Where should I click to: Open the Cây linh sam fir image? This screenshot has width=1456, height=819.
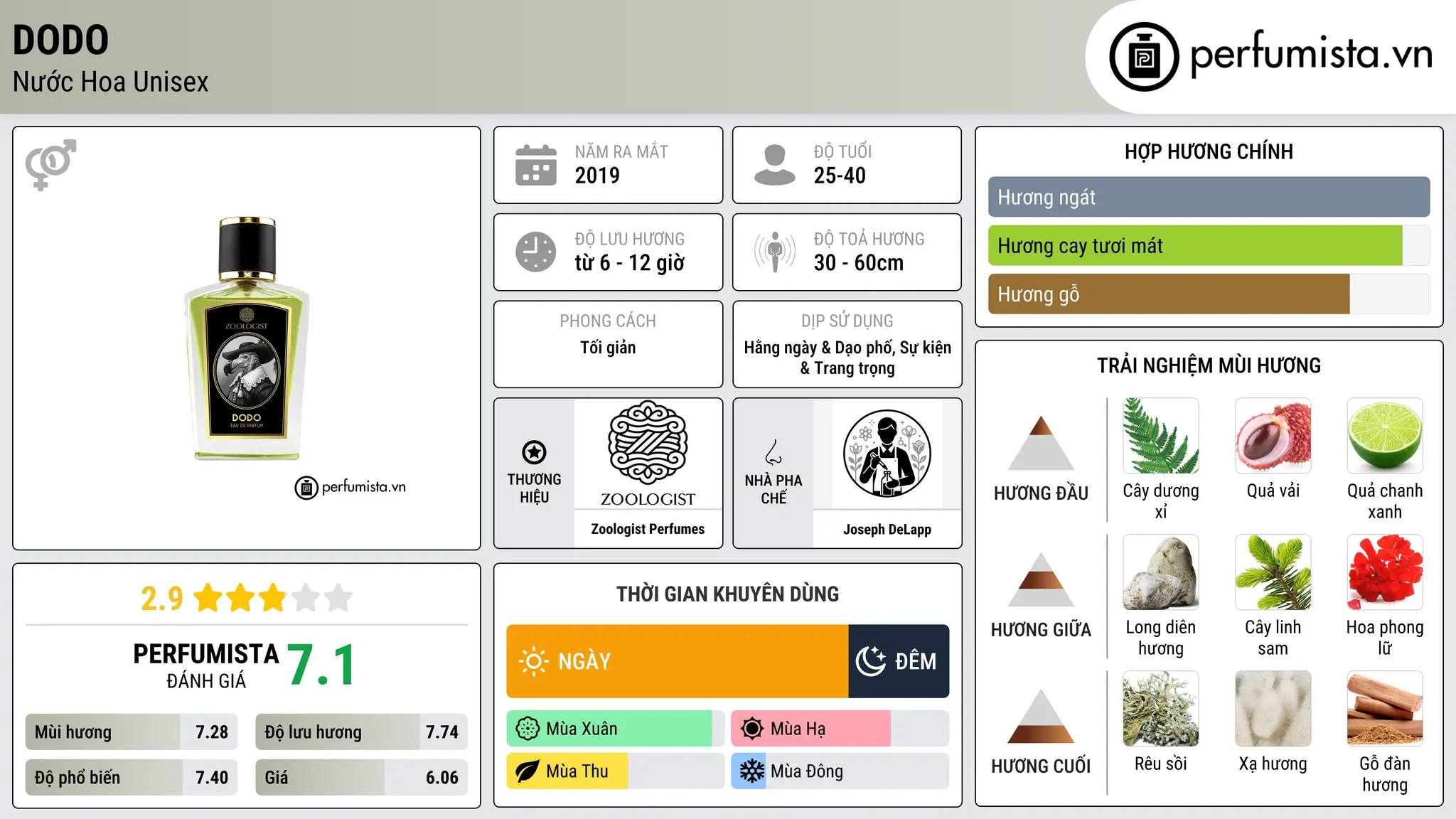(1273, 572)
